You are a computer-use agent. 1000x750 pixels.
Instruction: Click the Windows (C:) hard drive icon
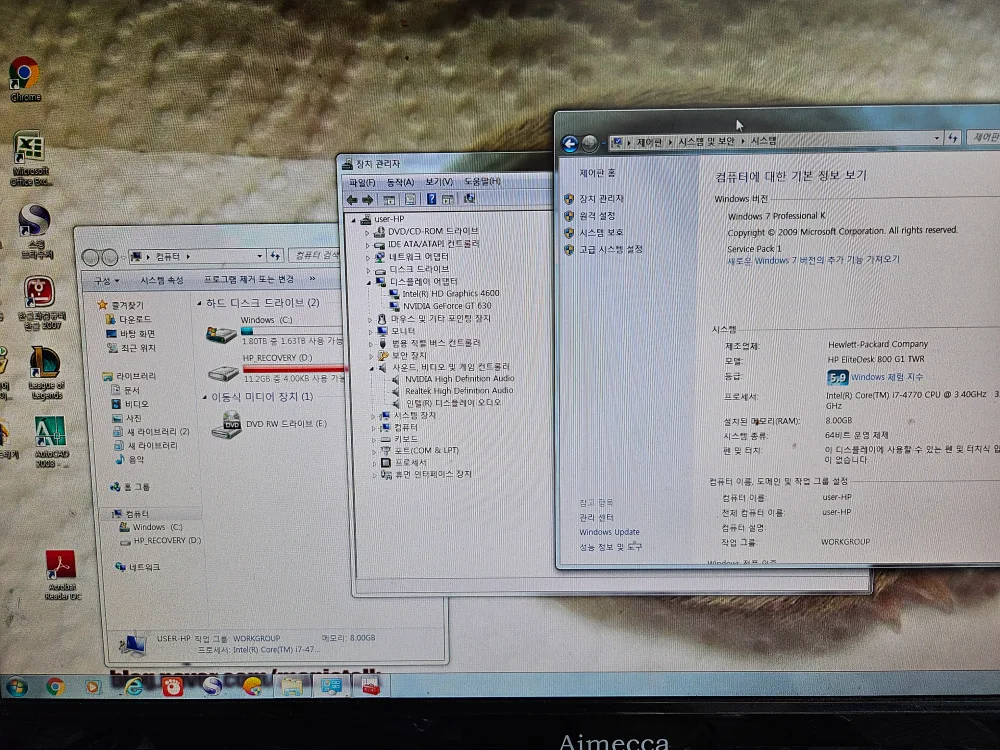pyautogui.click(x=221, y=334)
